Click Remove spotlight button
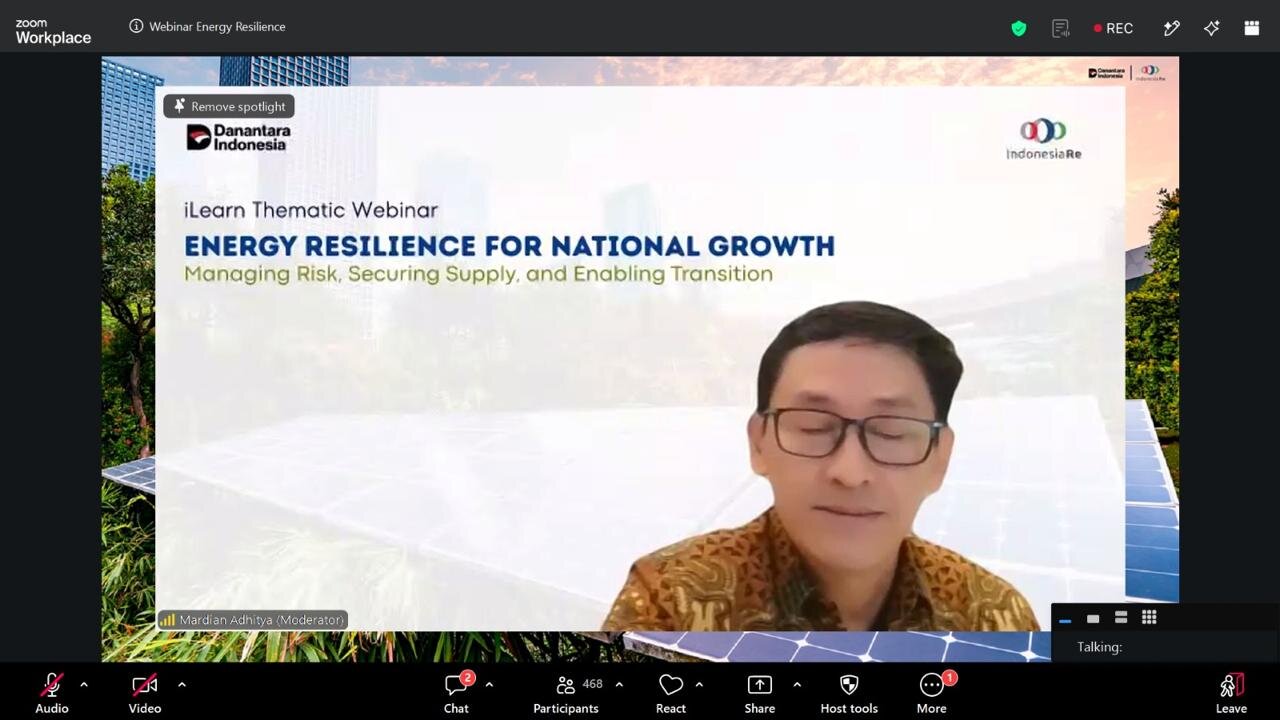Image resolution: width=1280 pixels, height=720 pixels. point(229,106)
